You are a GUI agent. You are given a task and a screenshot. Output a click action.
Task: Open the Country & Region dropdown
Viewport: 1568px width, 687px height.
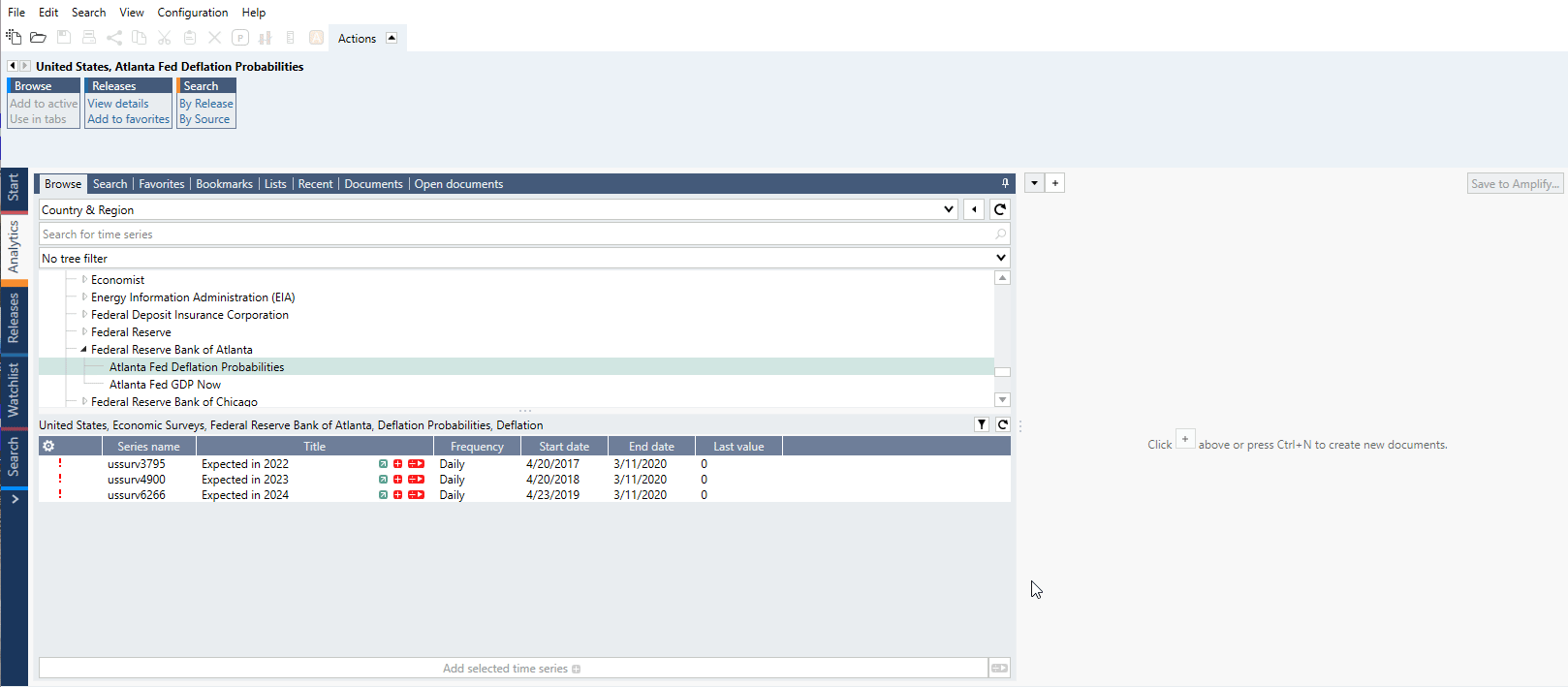949,209
